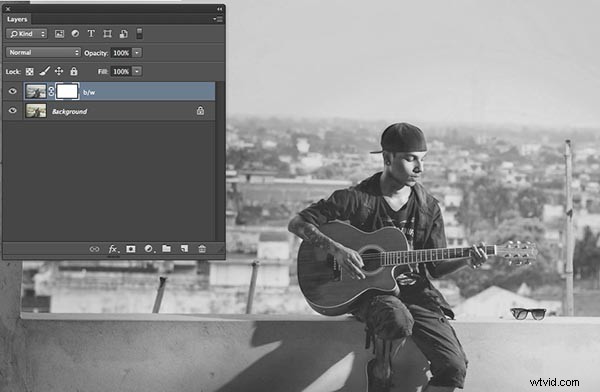Click the Layers panel scrollbar
The width and height of the screenshot is (600, 392).
coord(220,161)
